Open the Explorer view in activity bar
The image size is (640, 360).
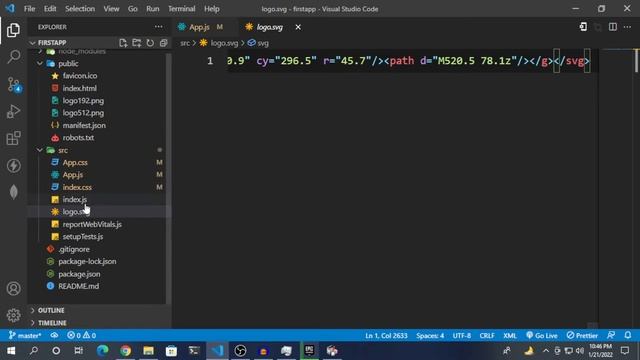tap(13, 30)
